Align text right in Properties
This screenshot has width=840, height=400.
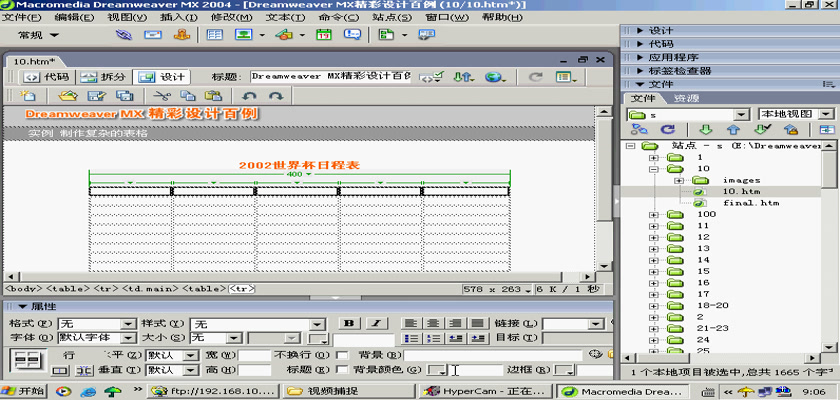click(x=455, y=323)
